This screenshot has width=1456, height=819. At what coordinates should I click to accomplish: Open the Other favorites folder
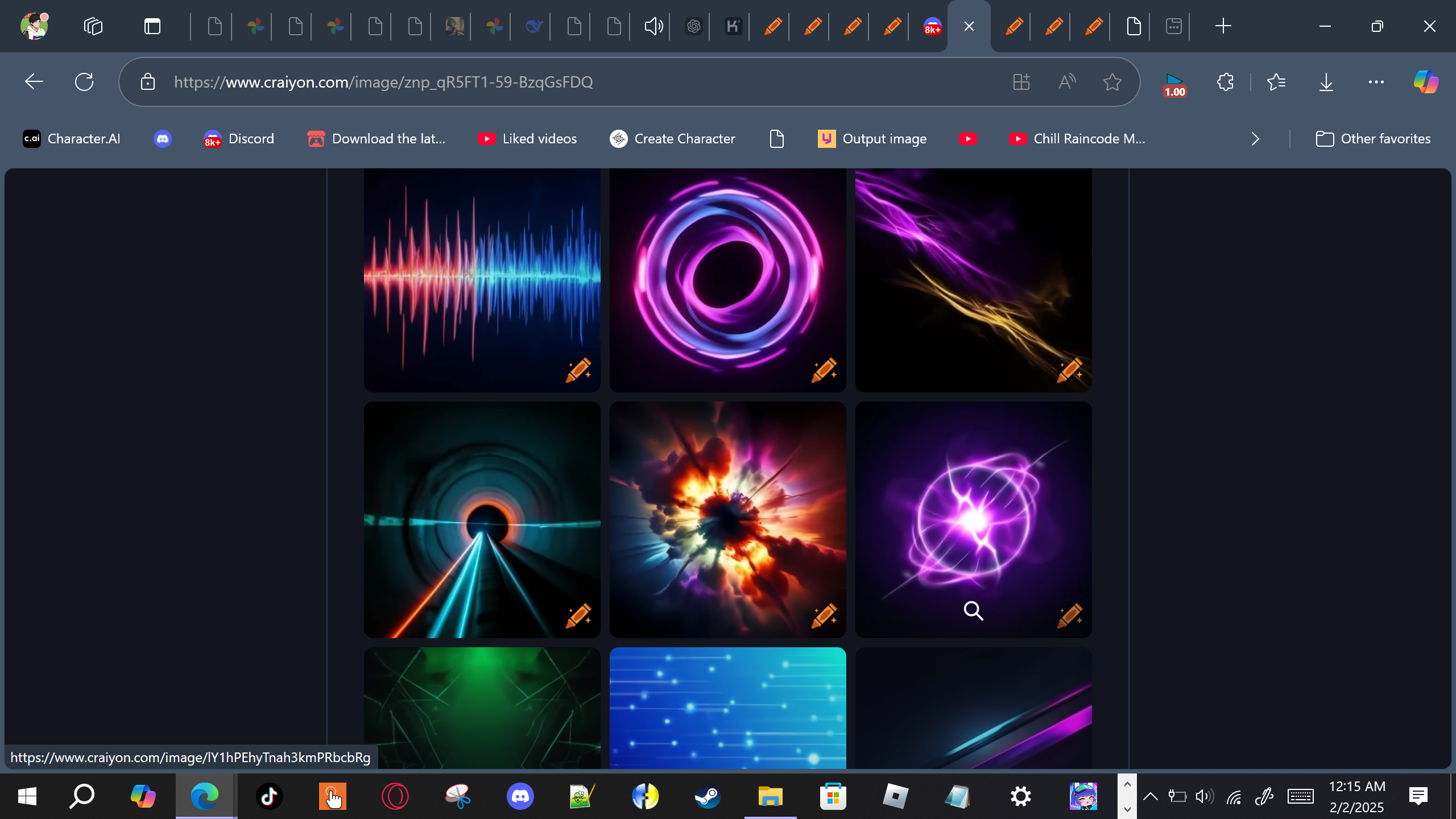pyautogui.click(x=1373, y=139)
